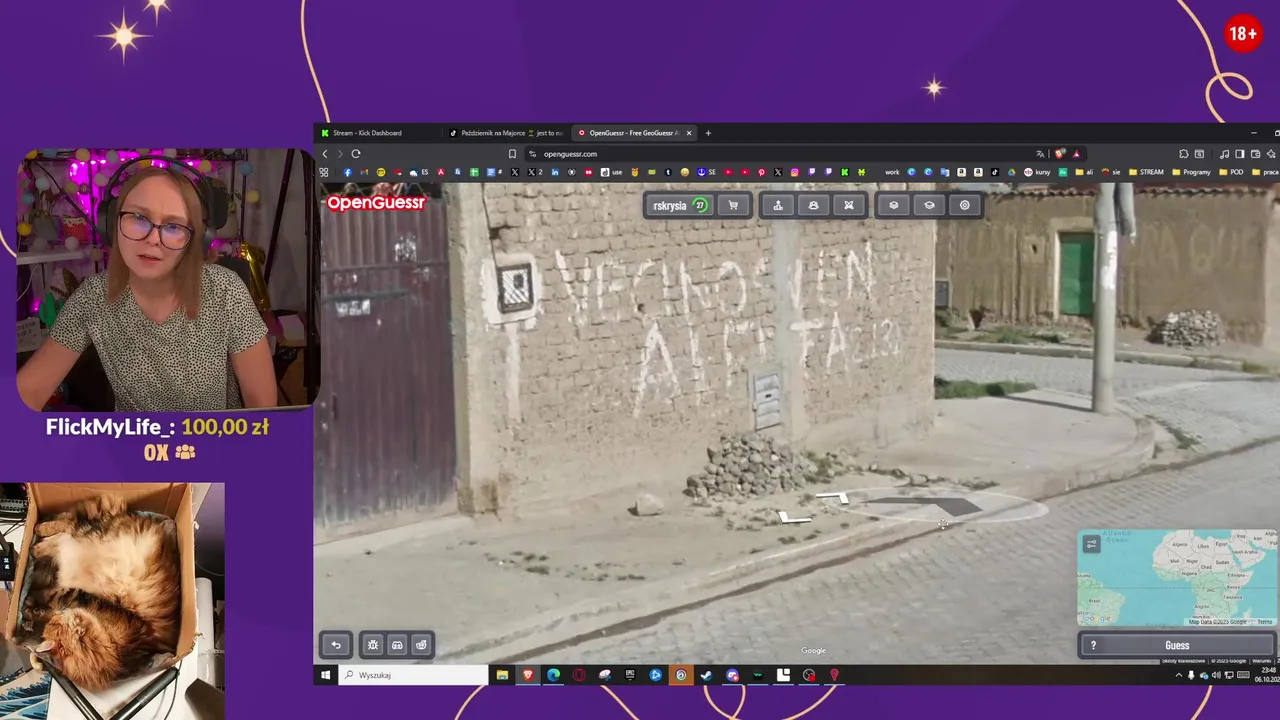
Task: Open OpenGuessr settings gear
Action: [x=965, y=205]
